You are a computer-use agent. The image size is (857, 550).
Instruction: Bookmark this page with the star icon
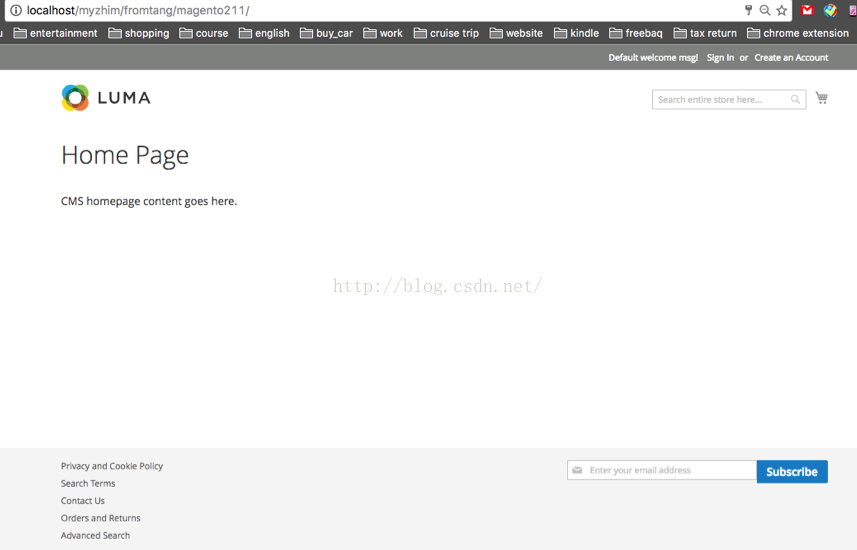(x=782, y=10)
